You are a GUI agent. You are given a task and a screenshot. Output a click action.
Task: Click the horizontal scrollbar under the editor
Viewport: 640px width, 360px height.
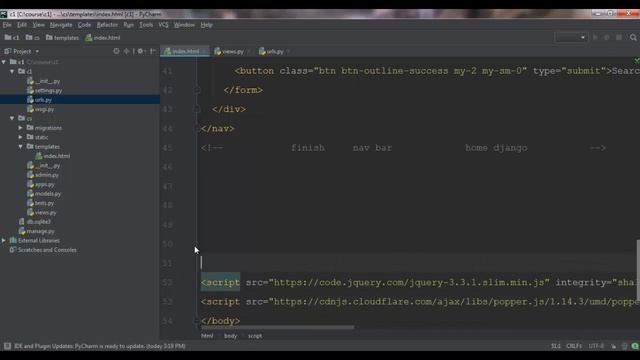pos(278,327)
